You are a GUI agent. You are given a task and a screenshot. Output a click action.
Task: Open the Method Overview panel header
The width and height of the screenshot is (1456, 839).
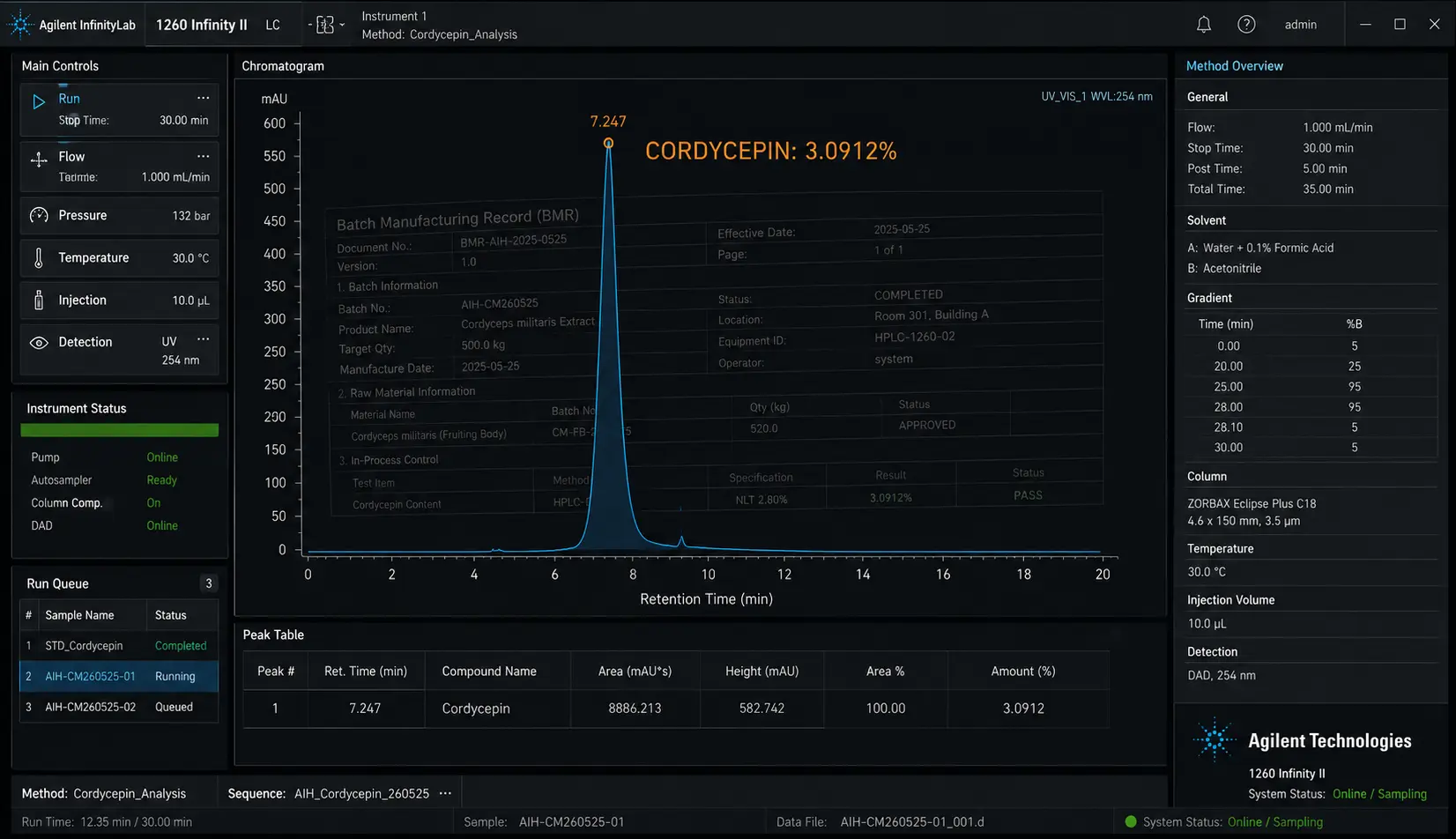point(1234,66)
